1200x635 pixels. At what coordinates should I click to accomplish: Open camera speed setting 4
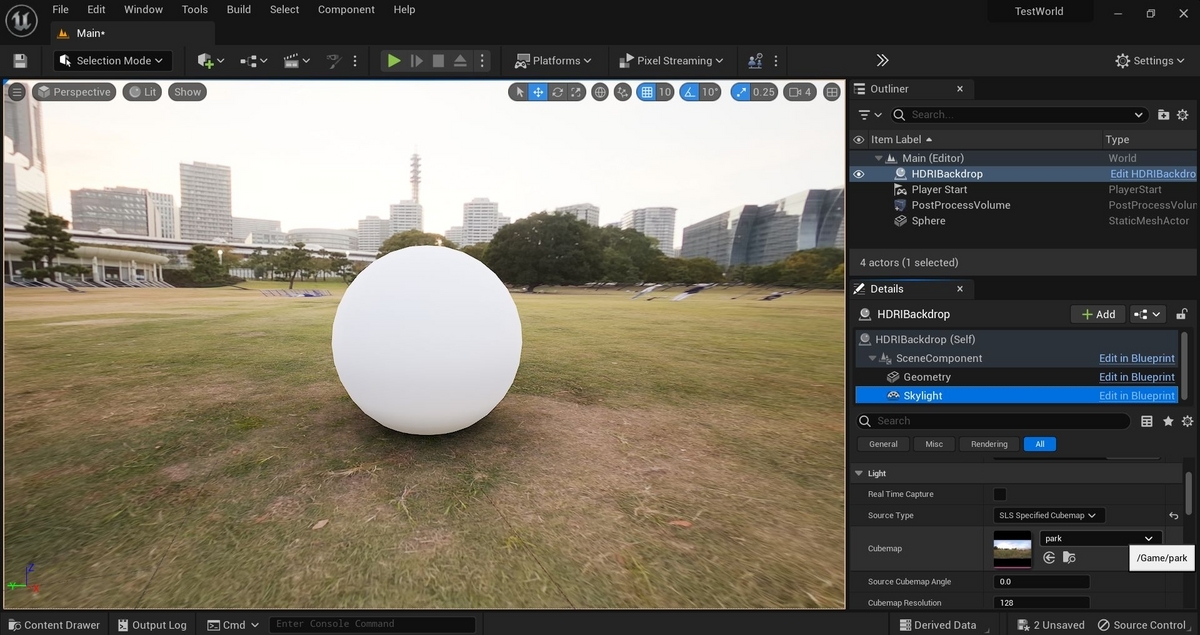pyautogui.click(x=800, y=92)
